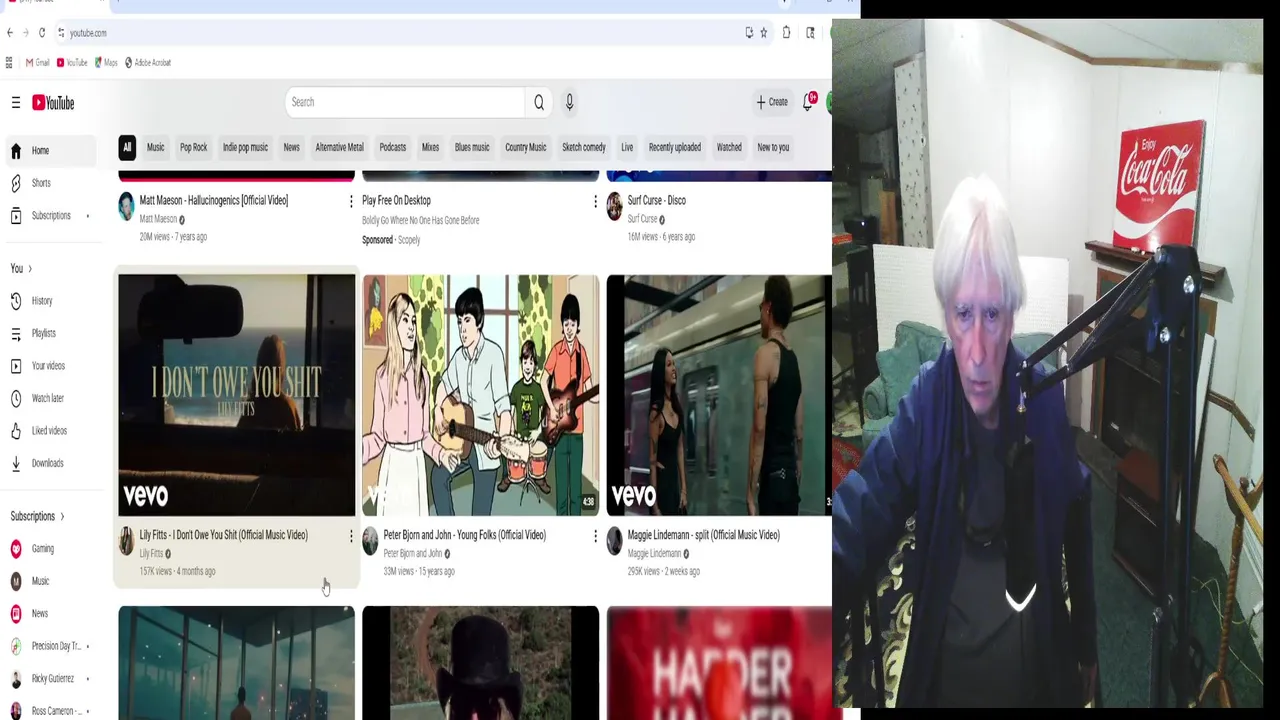Open Liked videos in the sidebar
The image size is (1280, 720).
coord(50,431)
